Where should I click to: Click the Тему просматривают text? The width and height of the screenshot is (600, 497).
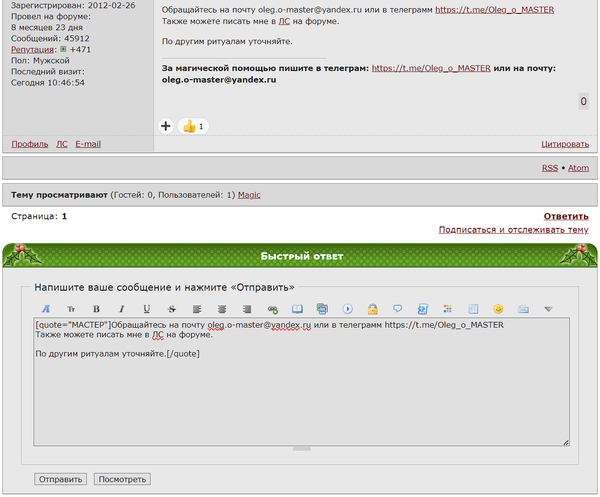coord(59,195)
